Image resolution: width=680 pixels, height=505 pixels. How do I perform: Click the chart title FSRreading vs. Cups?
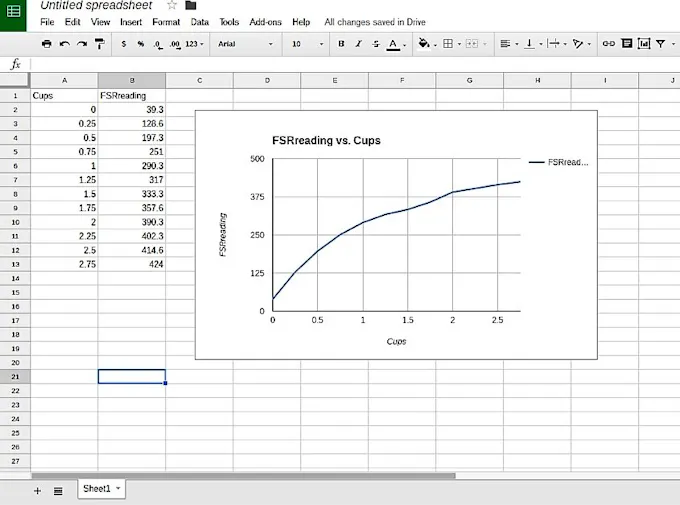(326, 141)
